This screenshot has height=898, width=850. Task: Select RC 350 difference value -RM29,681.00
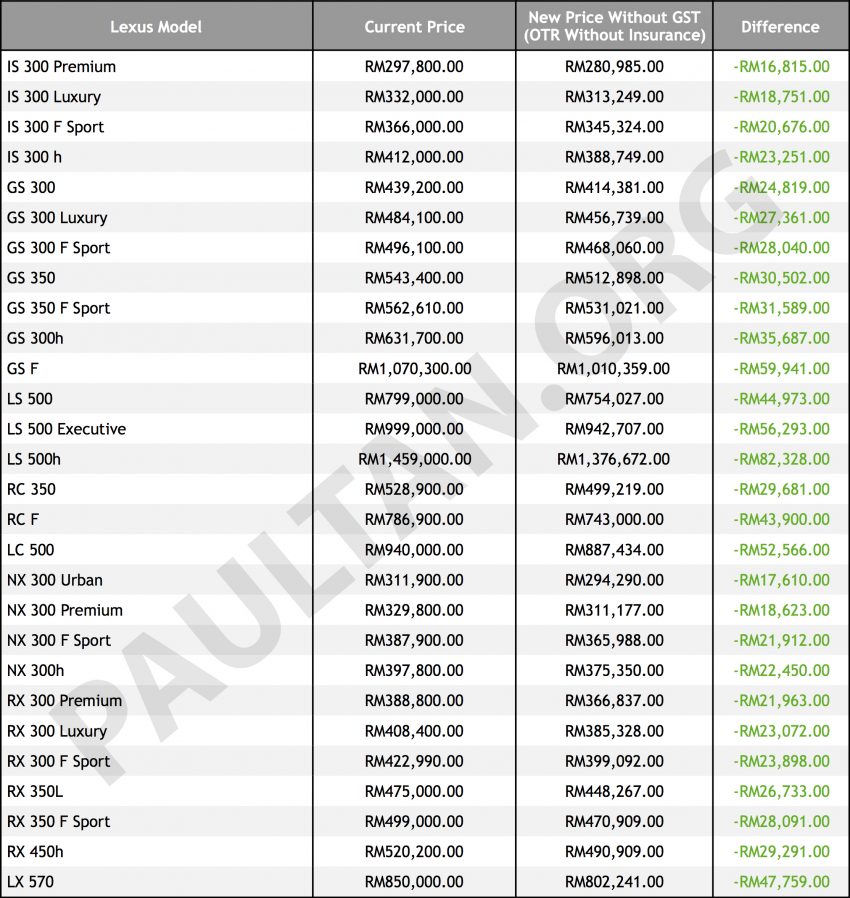coord(781,489)
